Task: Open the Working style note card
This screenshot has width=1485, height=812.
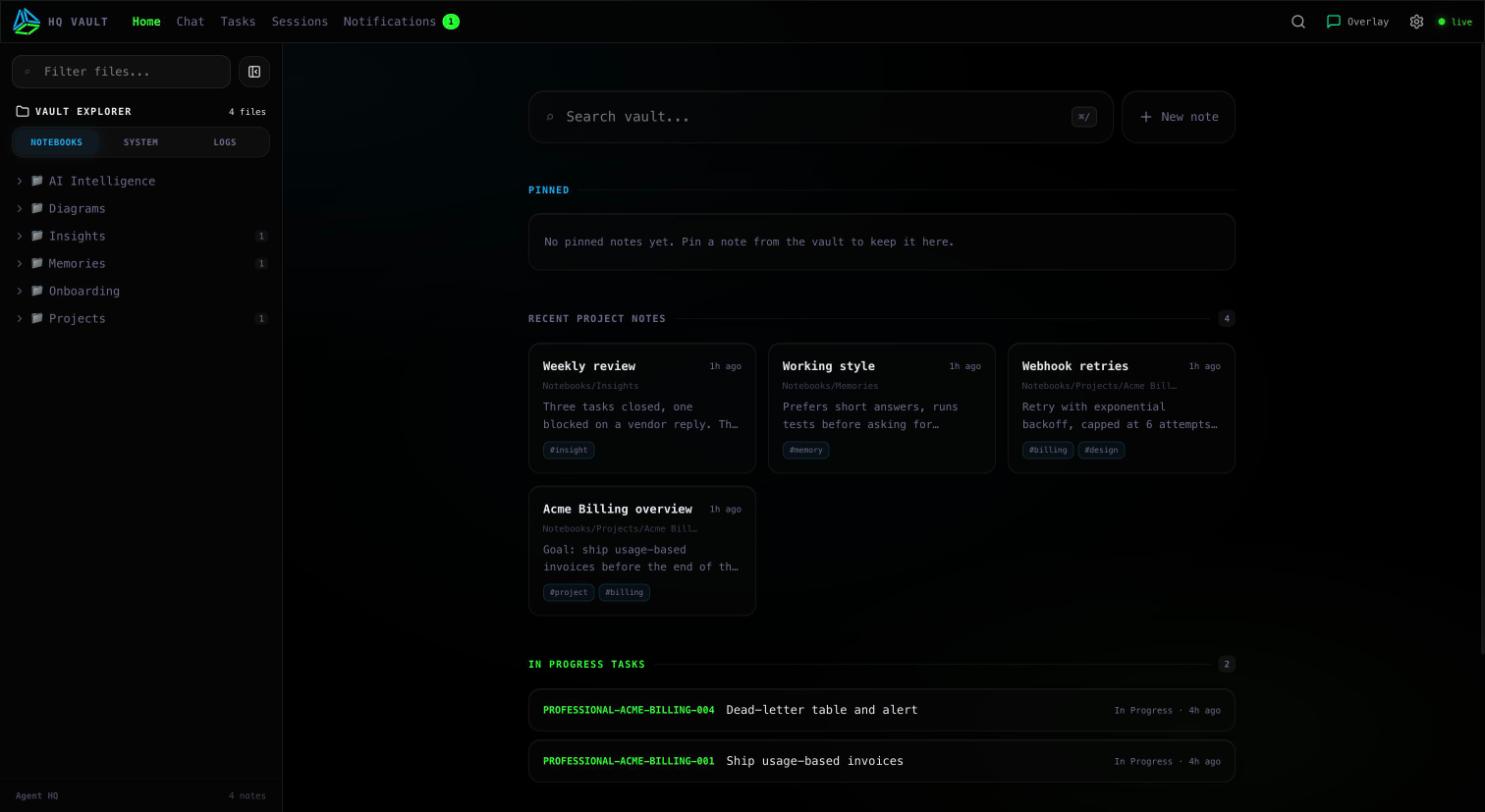Action: click(882, 408)
